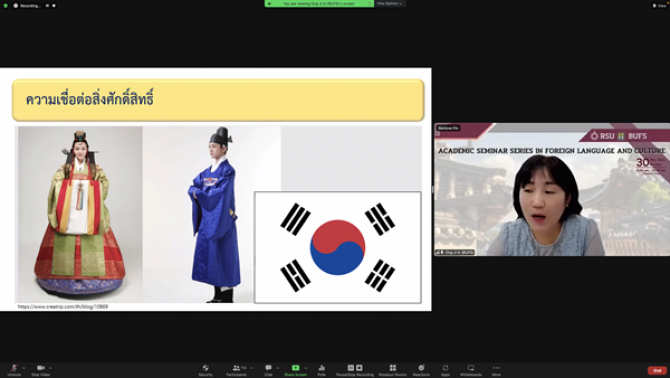
Task: Open Breakout Rooms grid icon
Action: point(393,368)
